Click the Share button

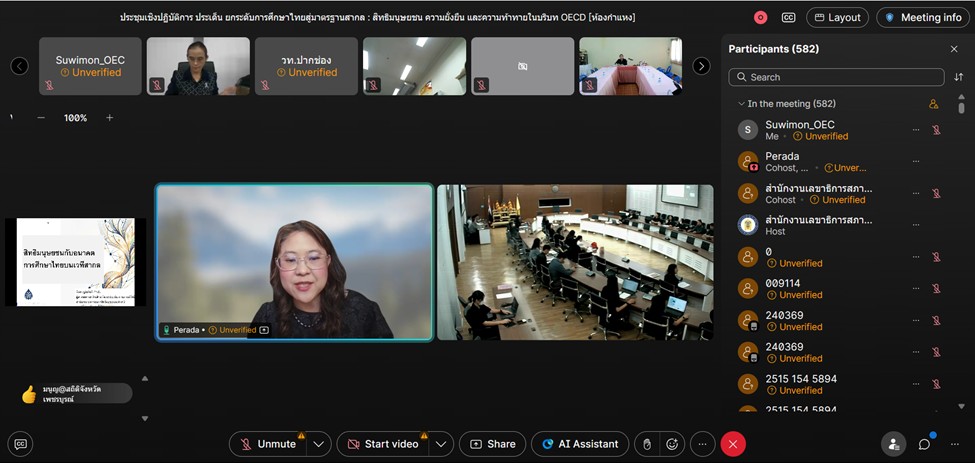(x=493, y=444)
